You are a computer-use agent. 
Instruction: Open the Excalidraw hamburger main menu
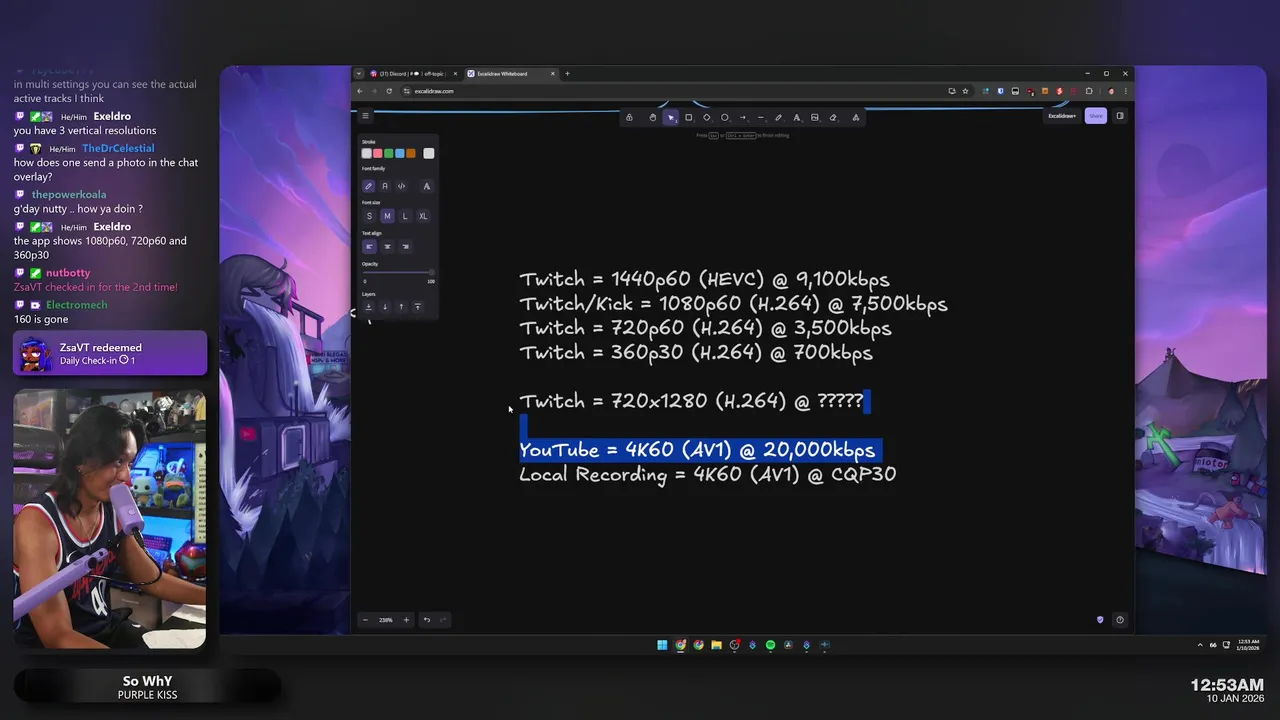[365, 116]
